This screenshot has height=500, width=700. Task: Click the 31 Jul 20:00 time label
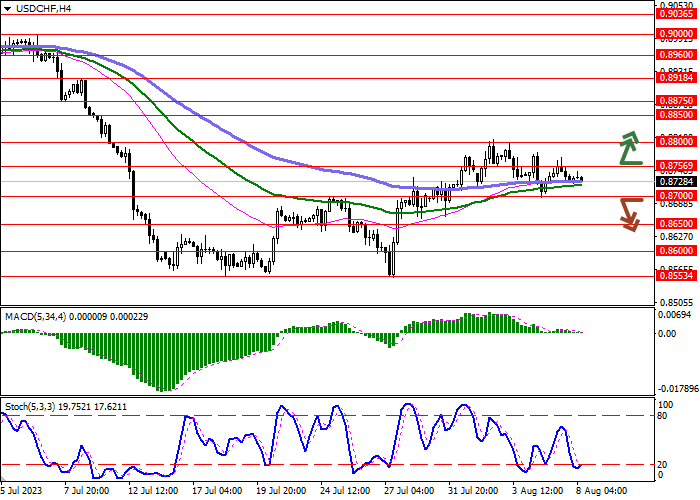474,491
